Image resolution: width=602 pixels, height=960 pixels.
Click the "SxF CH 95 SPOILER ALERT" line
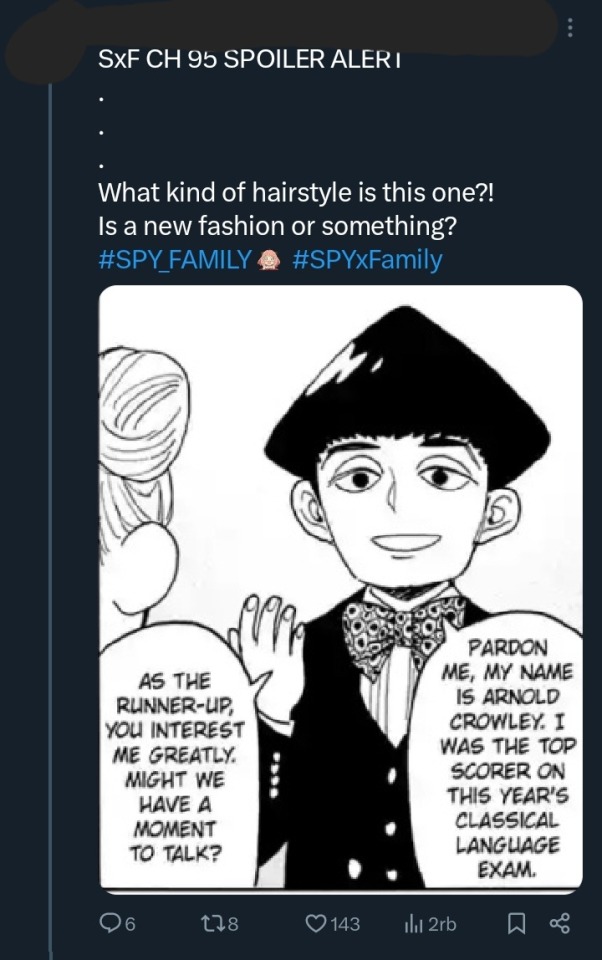click(250, 58)
